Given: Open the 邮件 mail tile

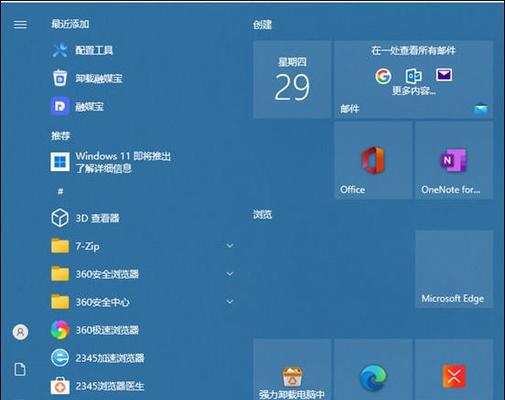Looking at the screenshot, I should tap(414, 79).
